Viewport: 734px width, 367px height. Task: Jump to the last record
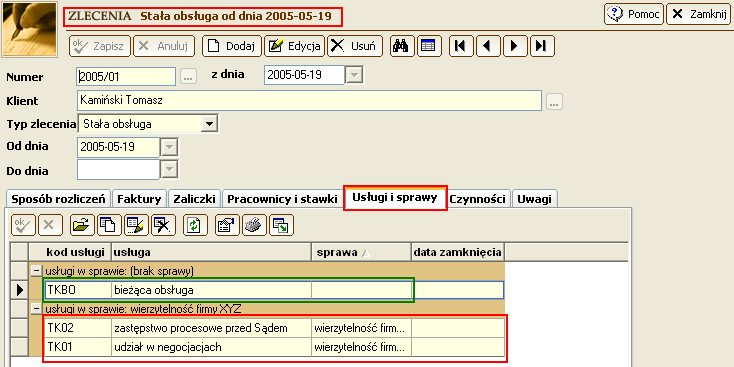pyautogui.click(x=542, y=46)
